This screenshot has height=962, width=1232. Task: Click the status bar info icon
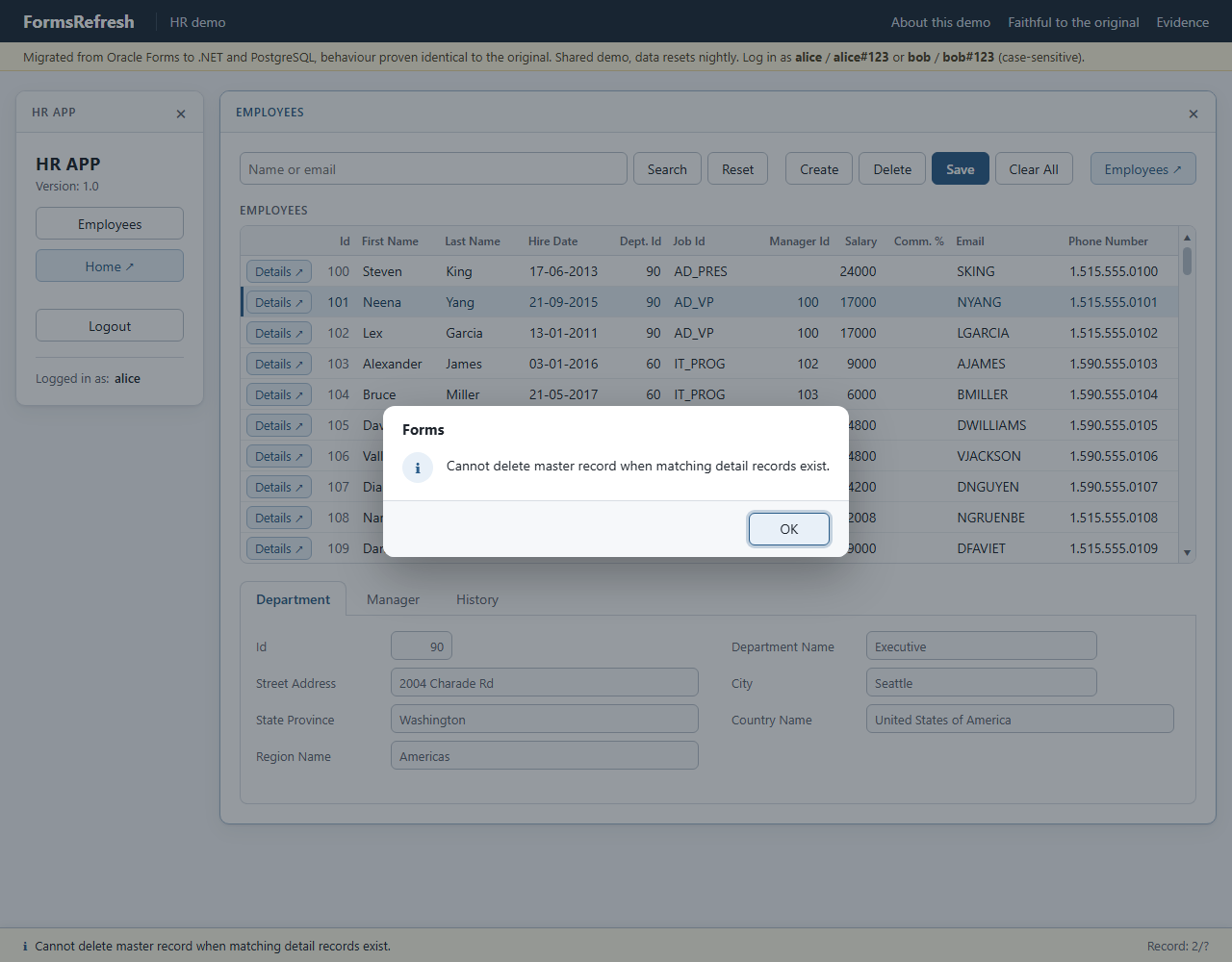[x=25, y=947]
